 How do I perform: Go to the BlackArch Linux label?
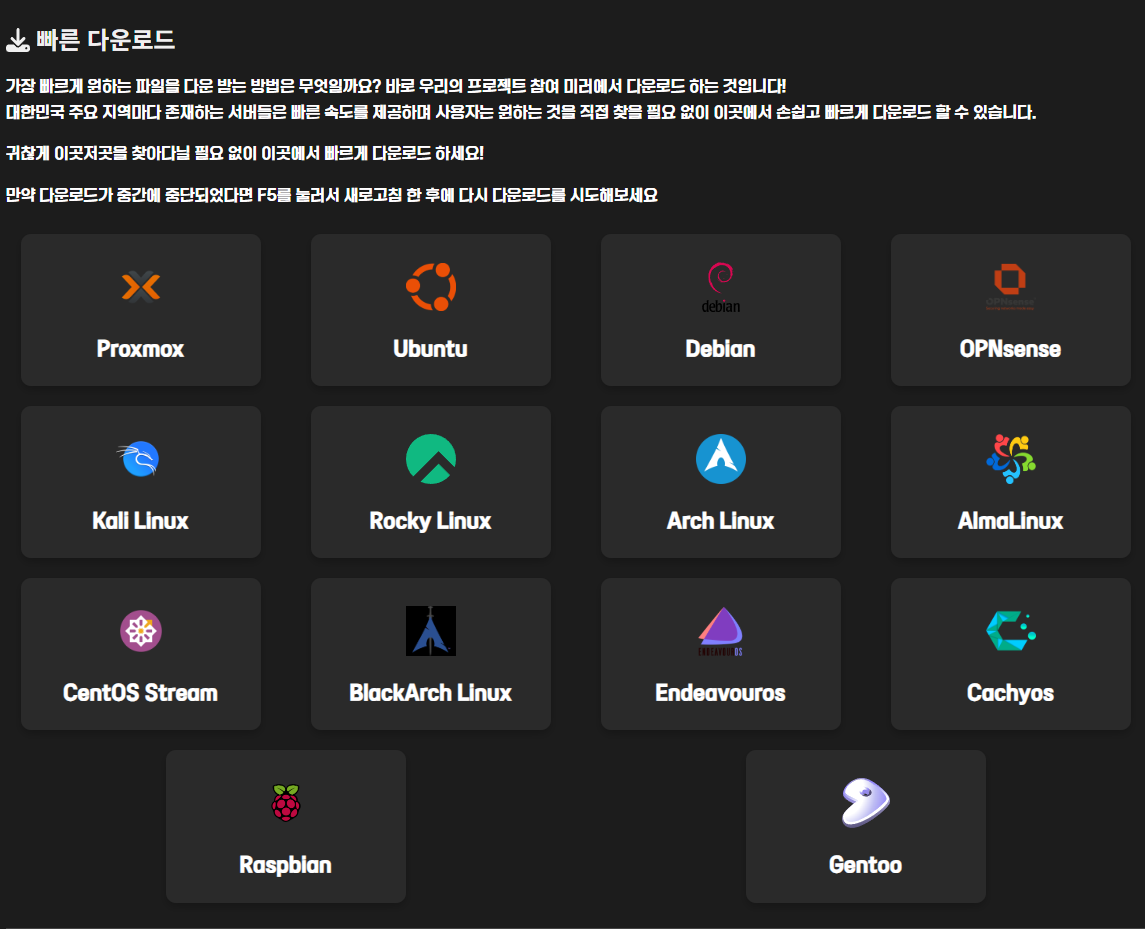pyautogui.click(x=431, y=693)
